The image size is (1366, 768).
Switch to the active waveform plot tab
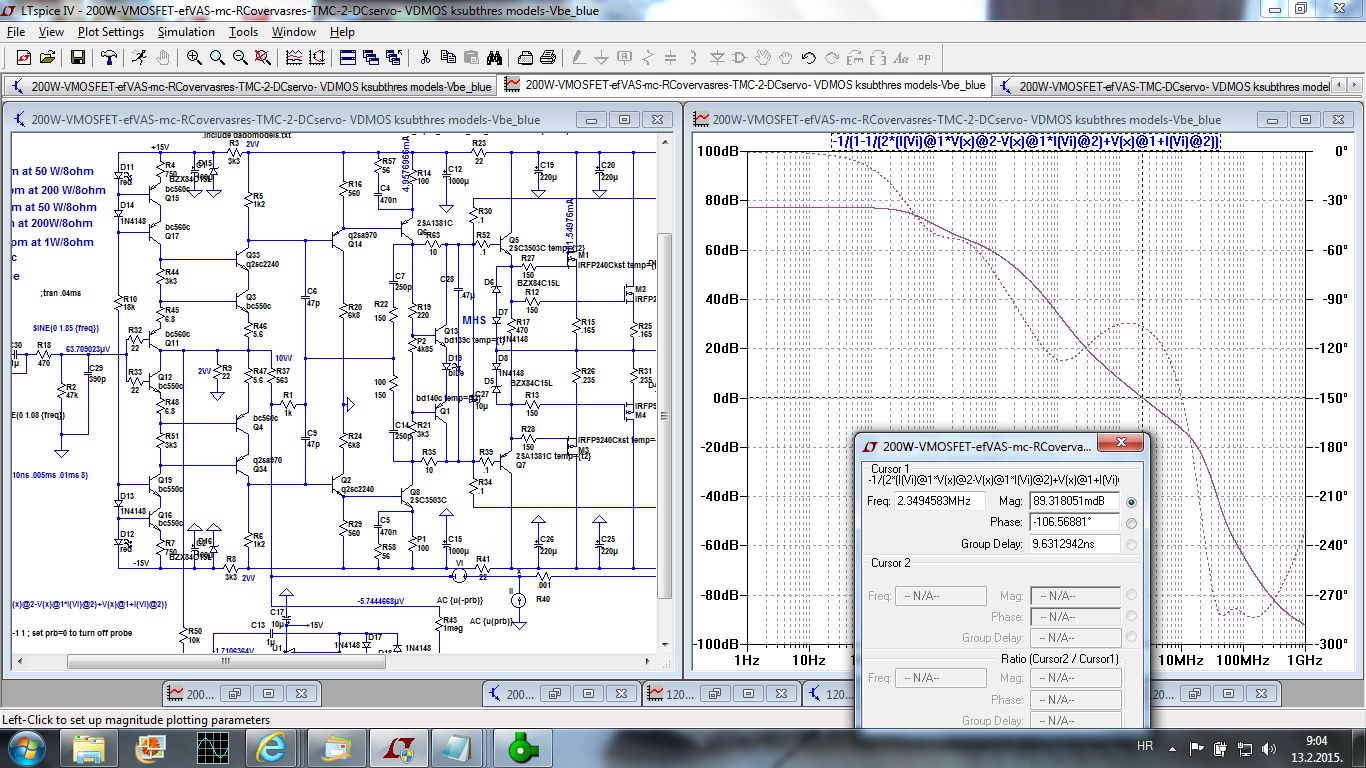(x=745, y=85)
